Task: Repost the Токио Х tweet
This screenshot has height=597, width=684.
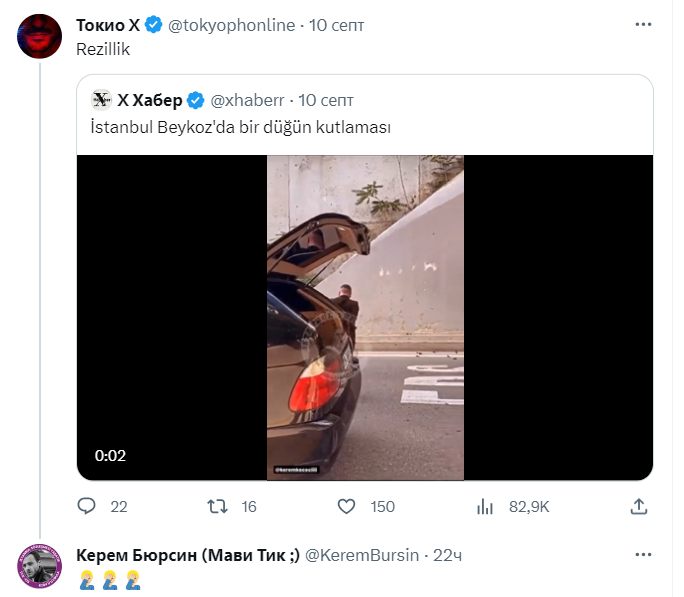Action: (x=217, y=507)
